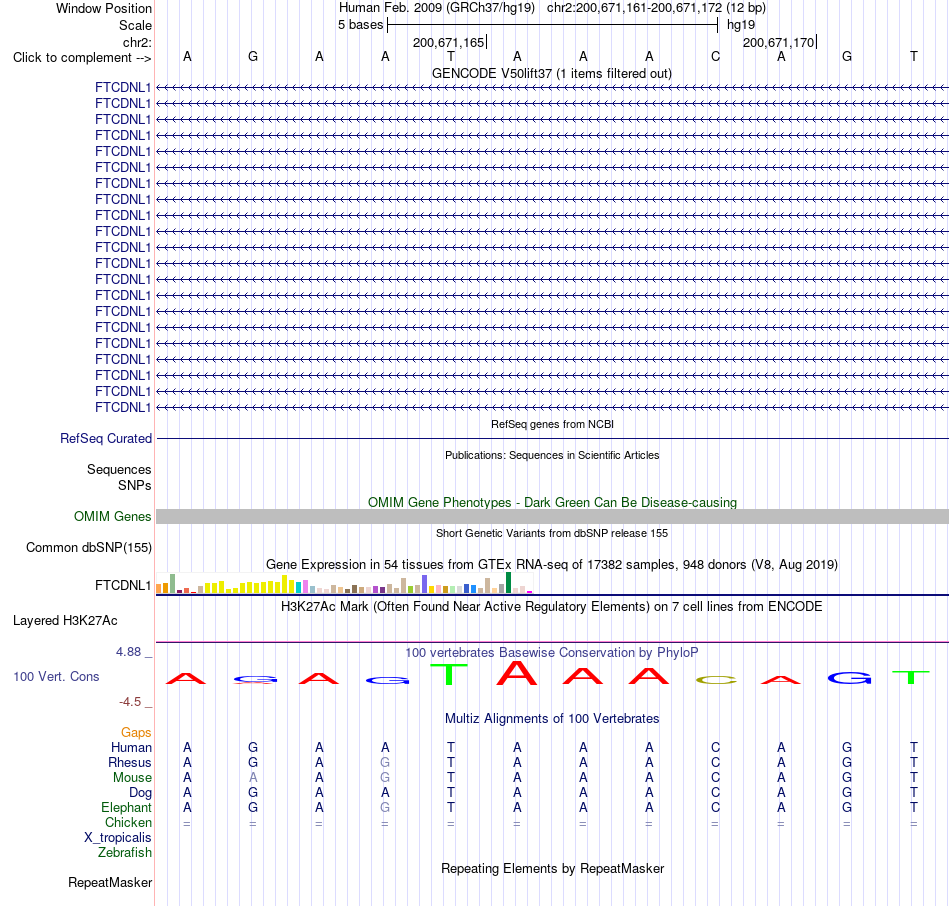Select the chr2: base position label
This screenshot has height=906, width=950.
137,42
